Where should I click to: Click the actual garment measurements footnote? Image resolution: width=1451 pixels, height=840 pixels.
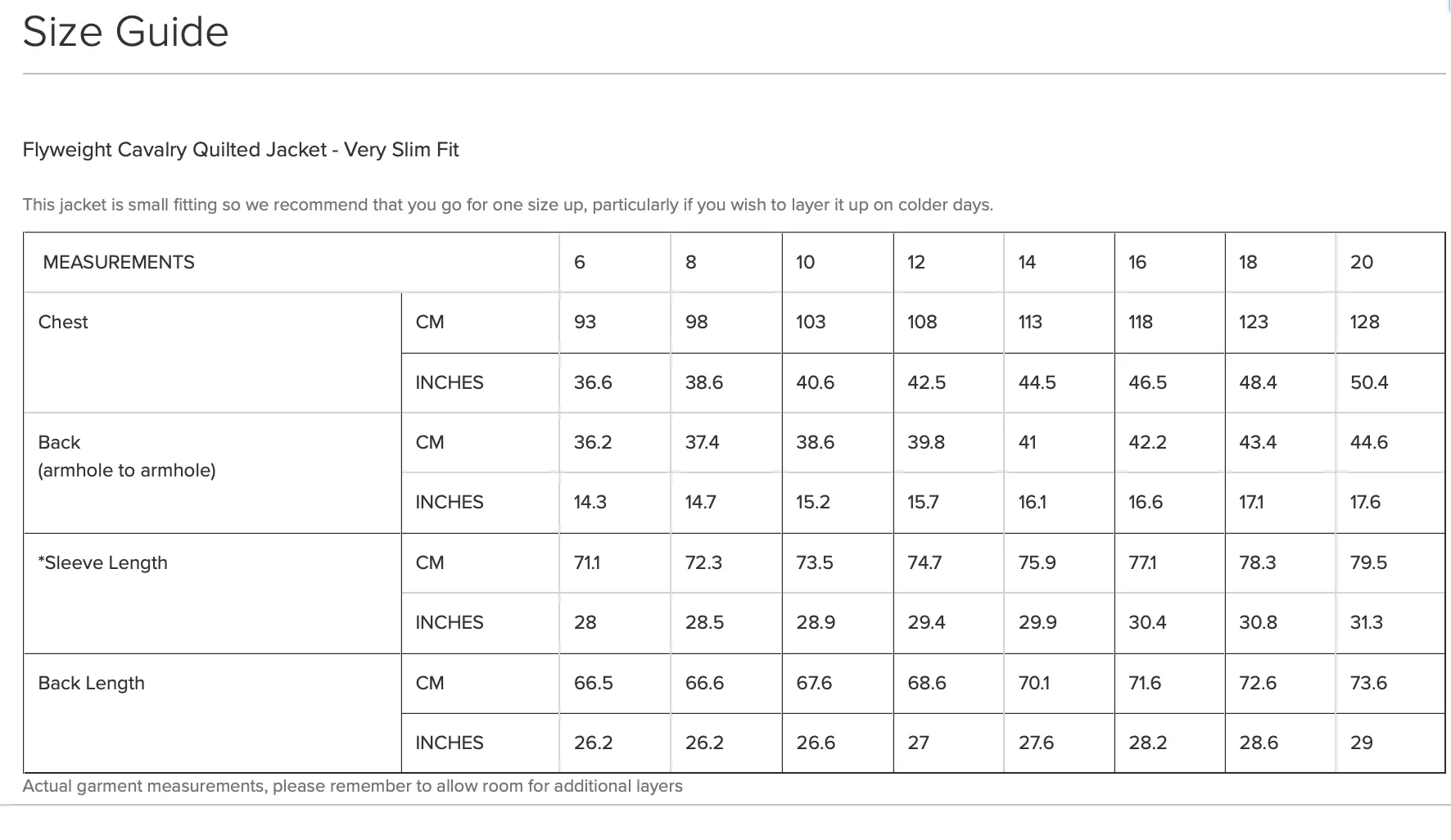(x=352, y=786)
